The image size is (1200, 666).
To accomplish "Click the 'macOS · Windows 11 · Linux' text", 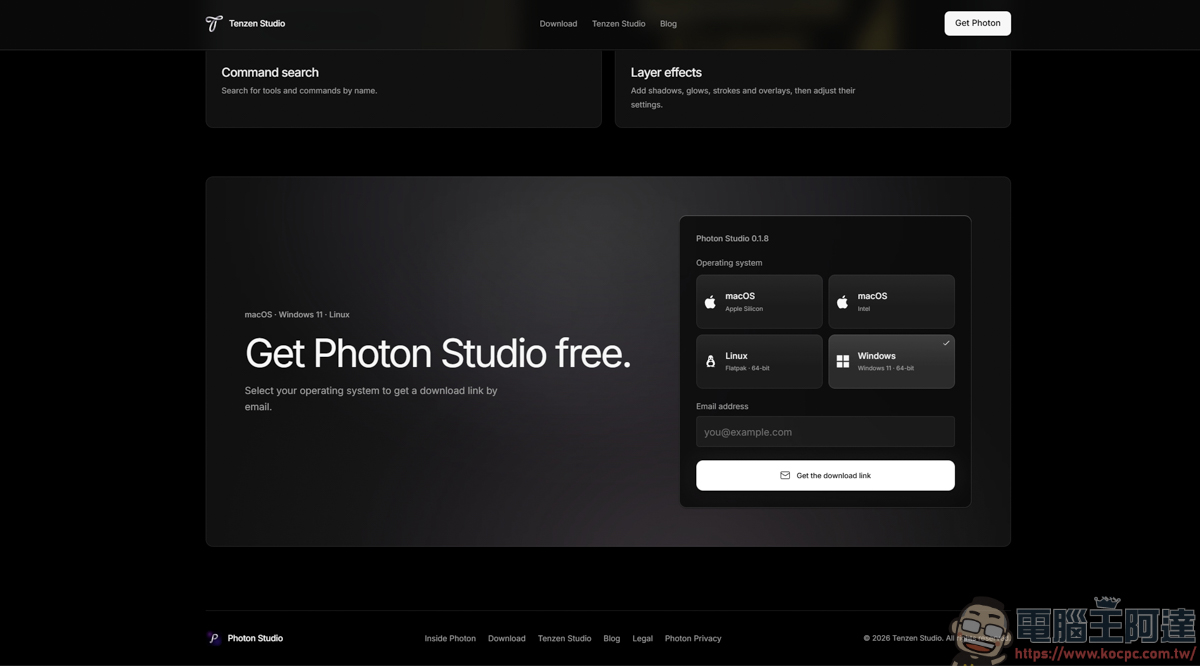I will pos(297,314).
